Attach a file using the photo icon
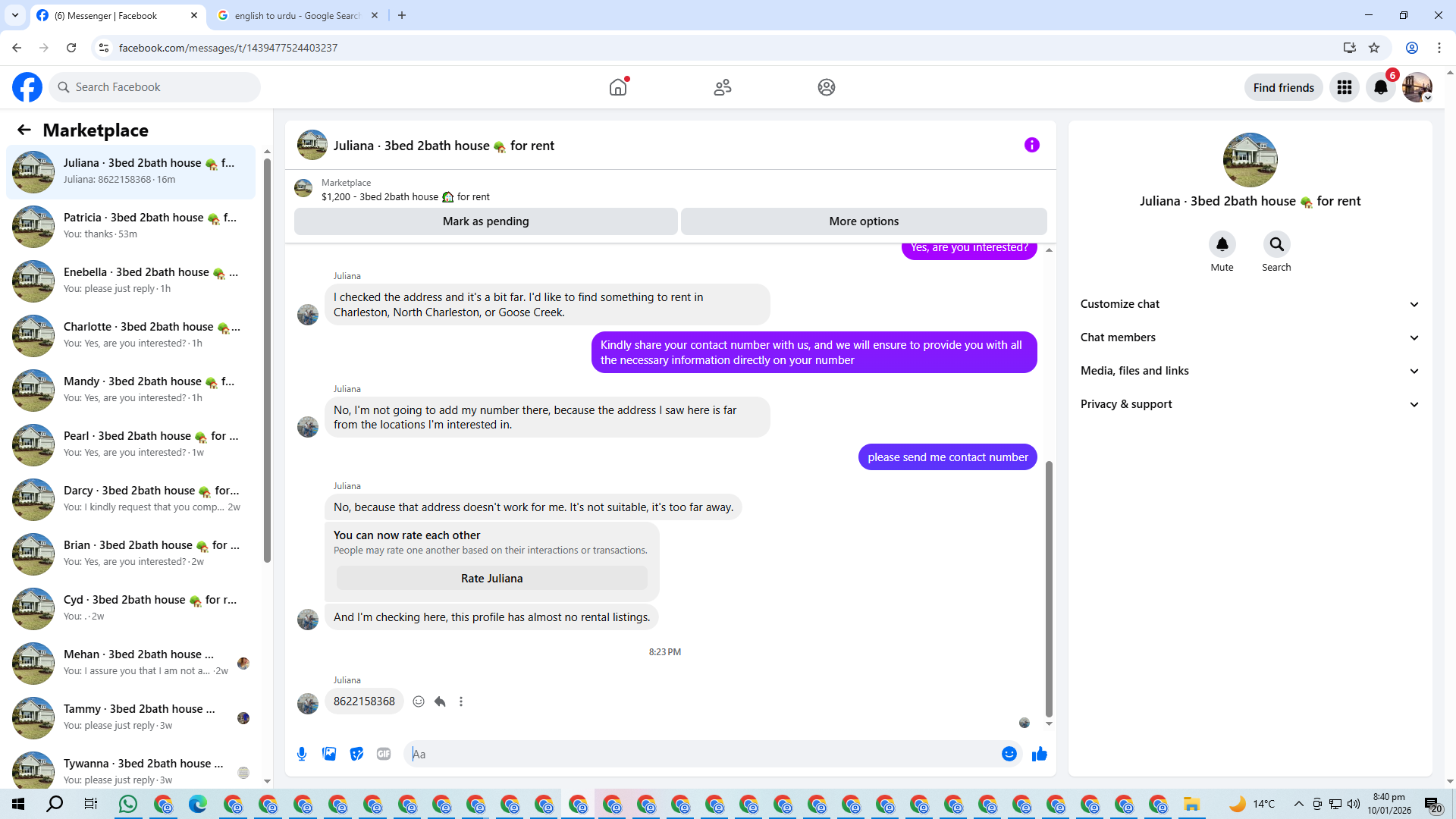Screen dimensions: 1456x819 click(329, 754)
